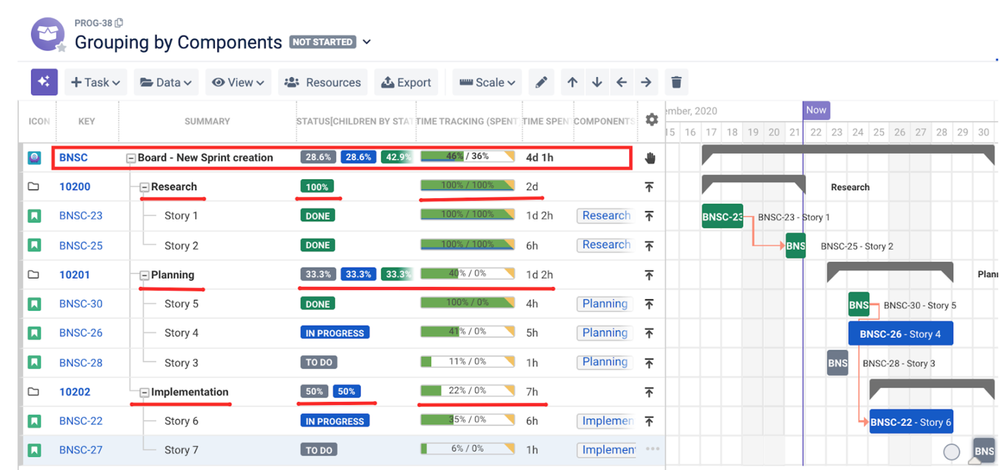This screenshot has width=999, height=470.
Task: Click the arrow-to-top icon on Research row
Action: pos(649,187)
